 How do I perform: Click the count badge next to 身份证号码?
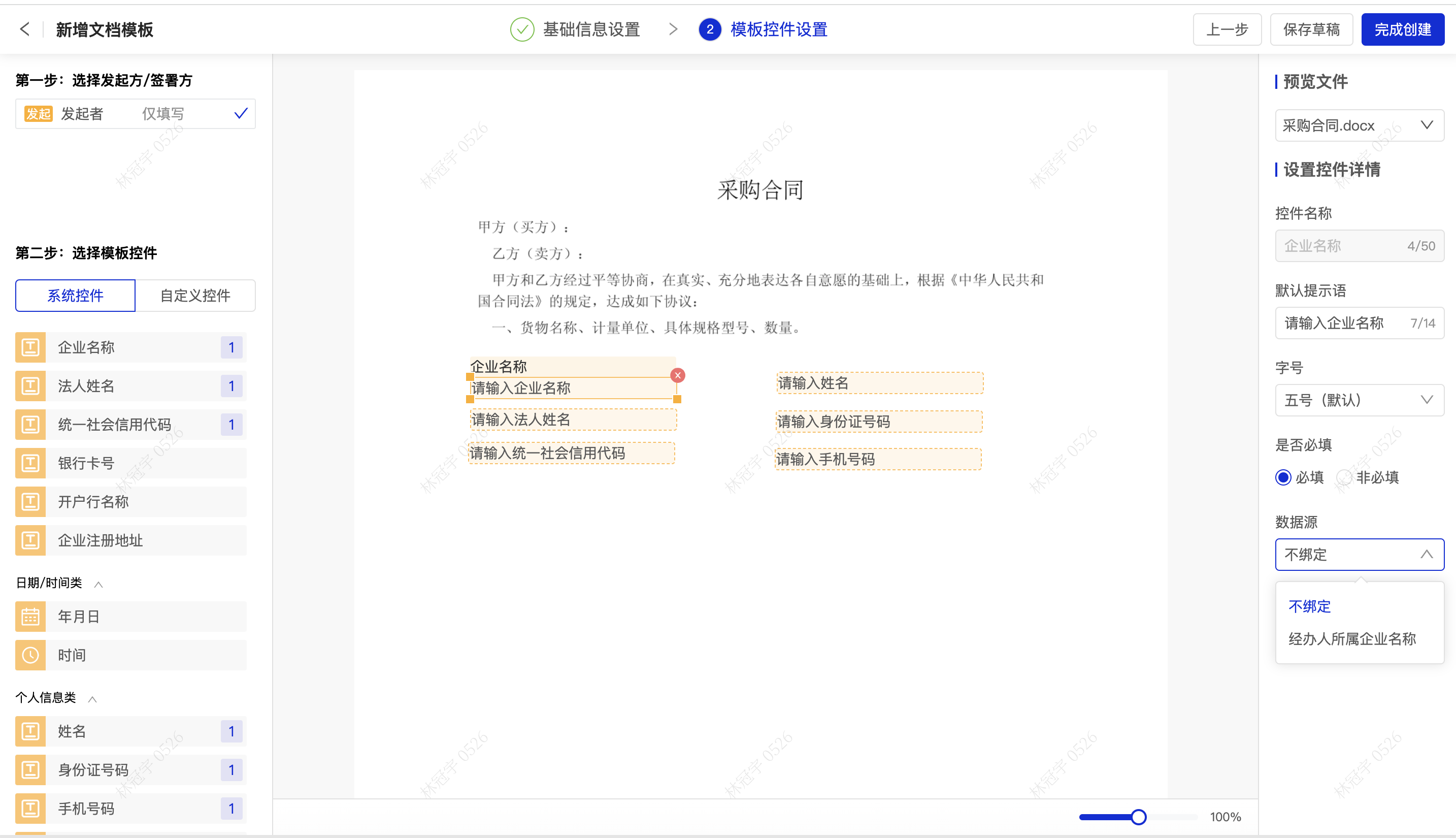[231, 770]
